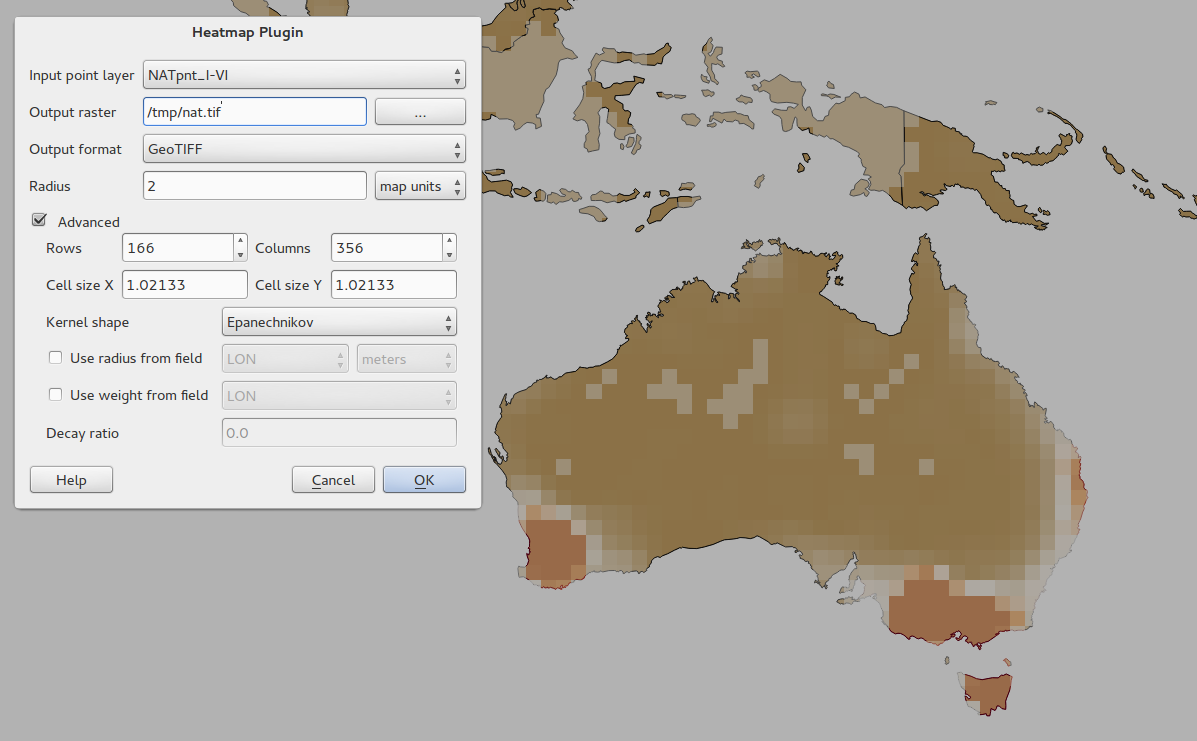Expand the Output format GeoTIFF dropdown
This screenshot has width=1197, height=741.
(304, 149)
